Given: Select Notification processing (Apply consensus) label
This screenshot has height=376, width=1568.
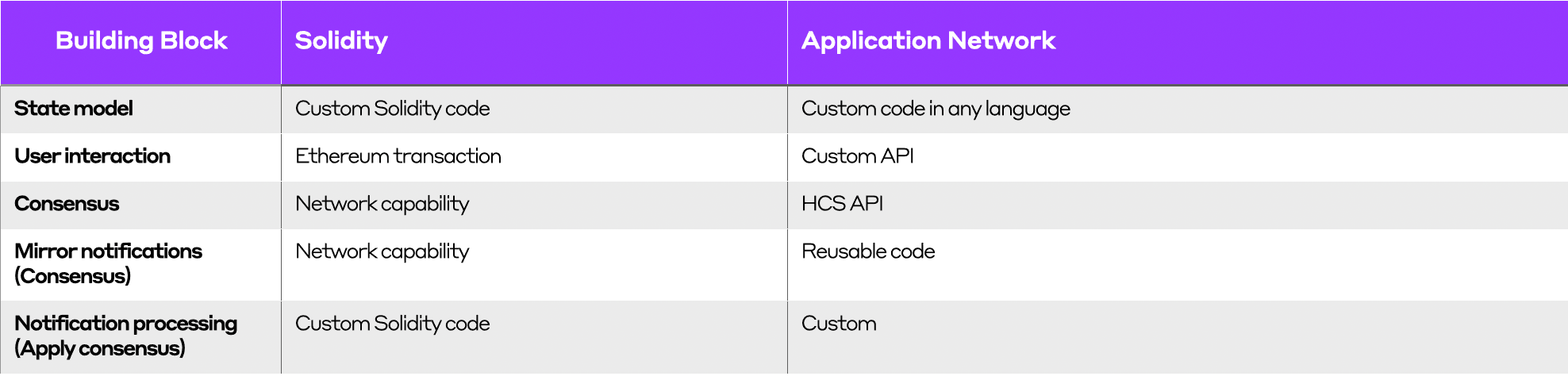Looking at the screenshot, I should pyautogui.click(x=125, y=336).
